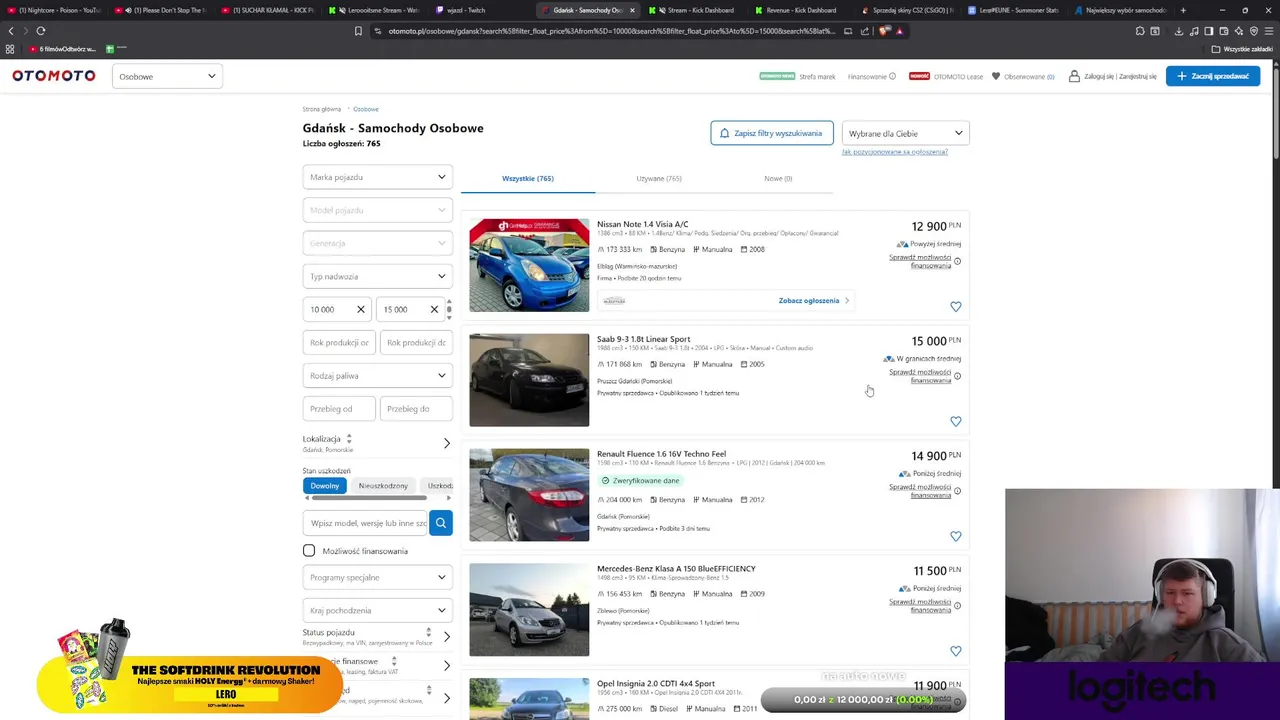Open the Strefa marek link
This screenshot has height=720, width=1280.
[817, 76]
